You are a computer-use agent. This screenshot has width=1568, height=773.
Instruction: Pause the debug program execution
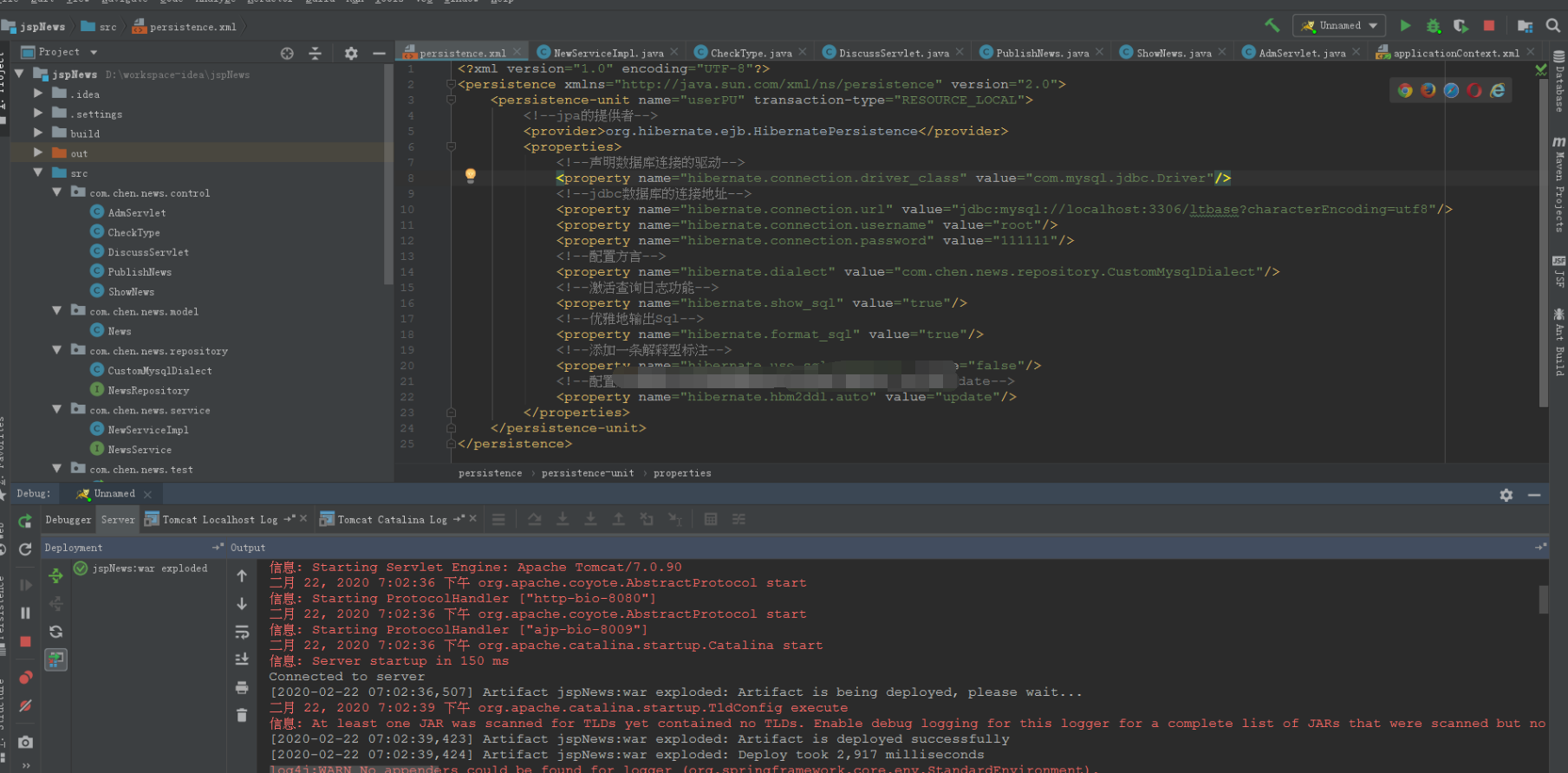[25, 613]
